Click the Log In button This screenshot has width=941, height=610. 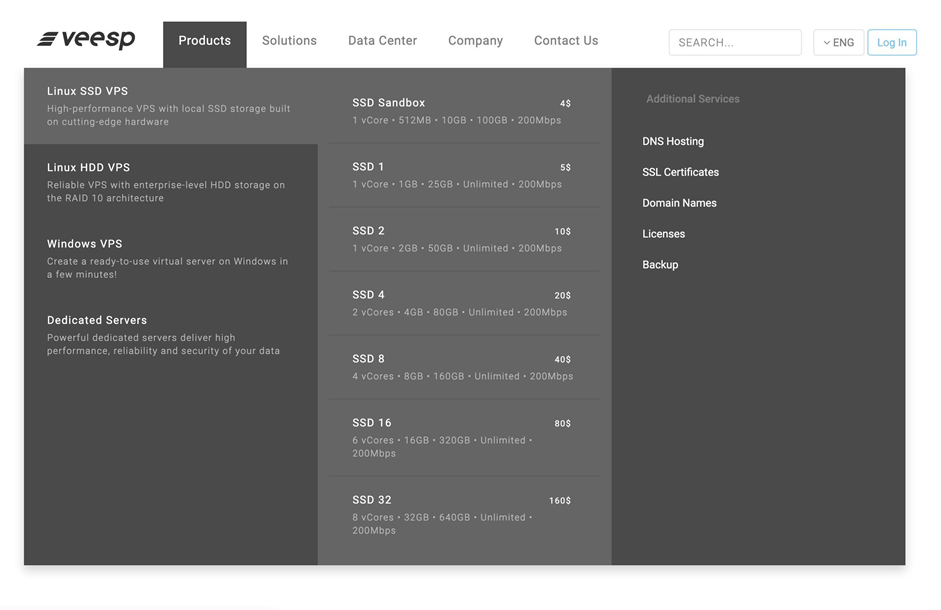892,43
